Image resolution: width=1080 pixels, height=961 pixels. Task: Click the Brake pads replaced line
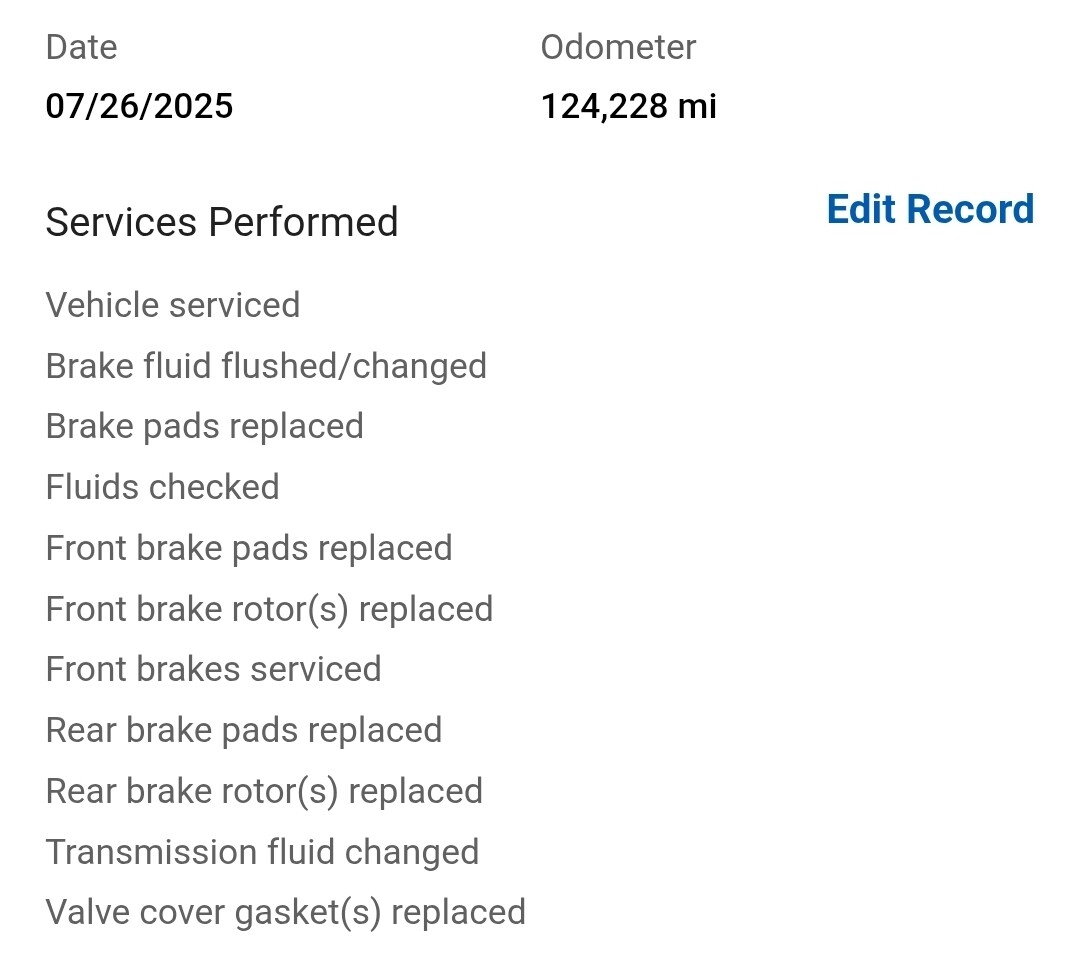click(204, 426)
